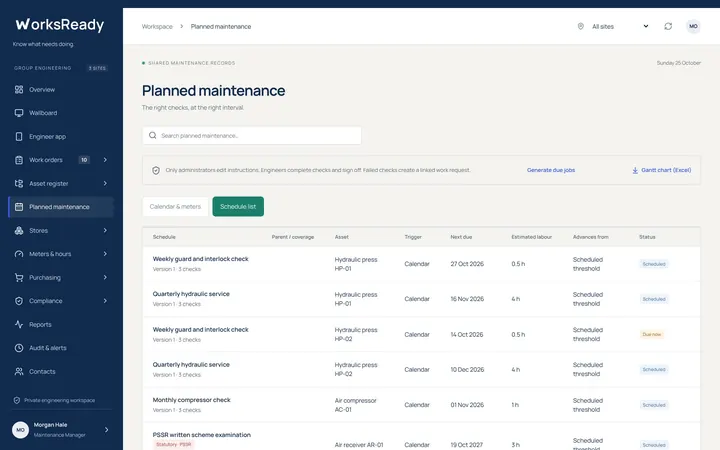
Task: Click Scheduled badge on 27 Oct 2026 row
Action: pos(654,264)
